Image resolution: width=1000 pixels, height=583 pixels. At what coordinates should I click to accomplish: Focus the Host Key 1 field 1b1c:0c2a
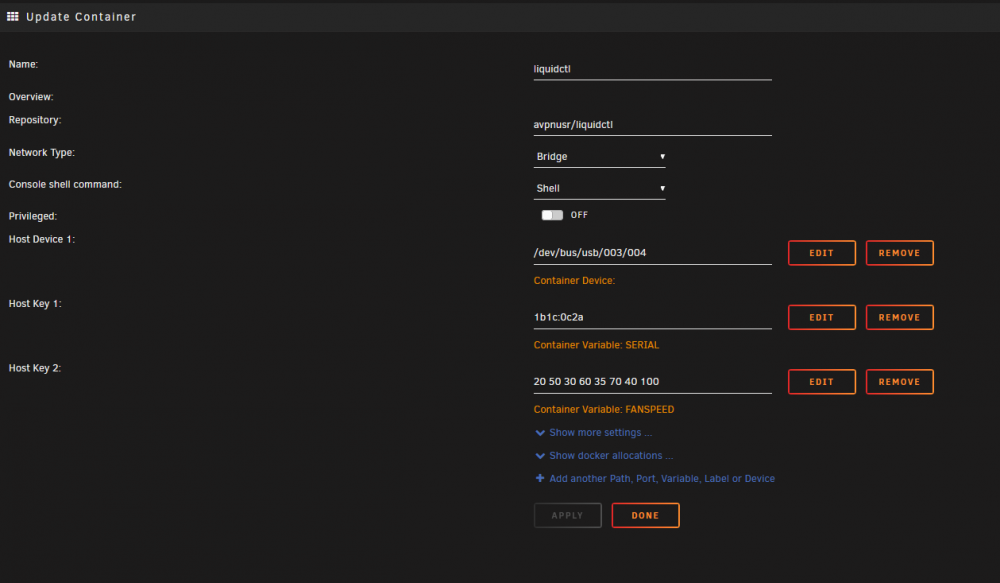tap(652, 318)
